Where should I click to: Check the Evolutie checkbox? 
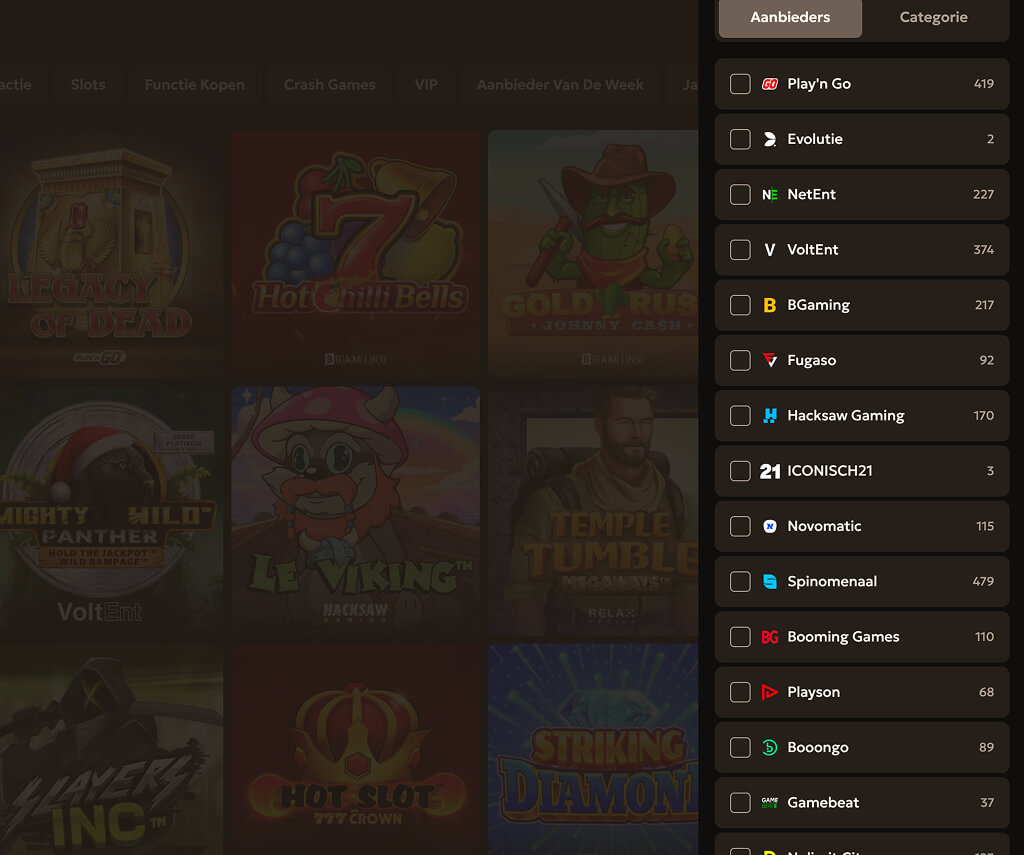coord(740,139)
